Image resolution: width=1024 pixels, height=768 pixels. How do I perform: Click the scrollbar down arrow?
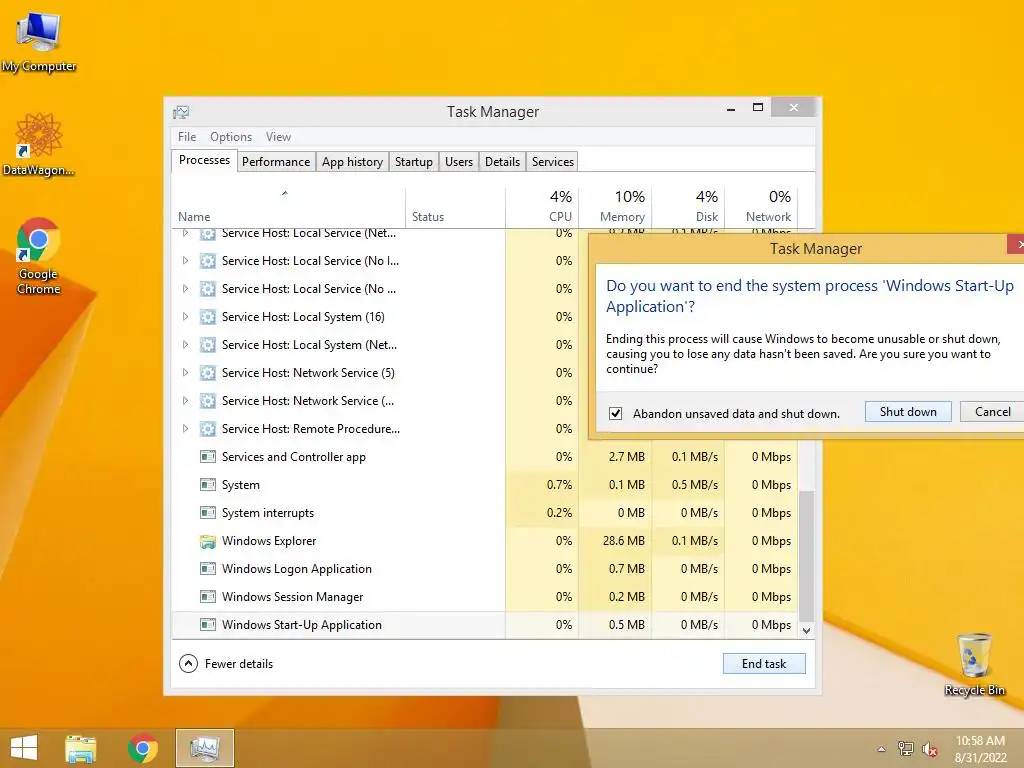[x=807, y=630]
